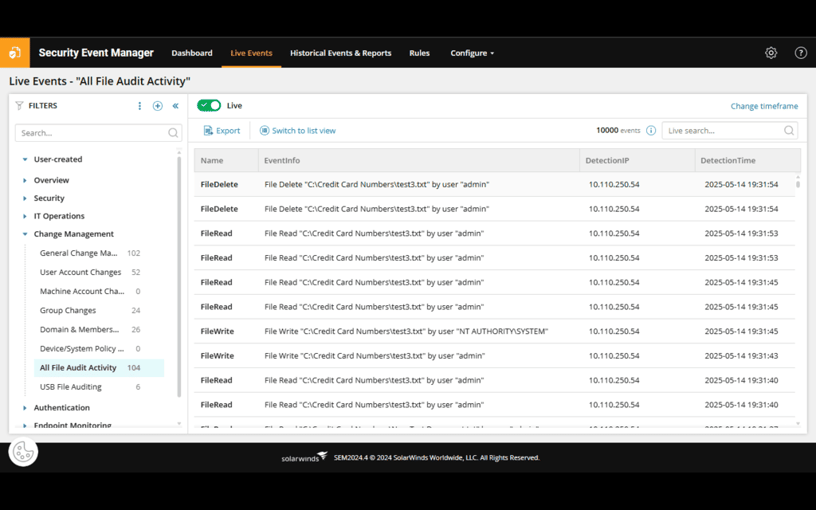Image resolution: width=816 pixels, height=510 pixels.
Task: Expand the Security filter group
Action: [x=24, y=198]
